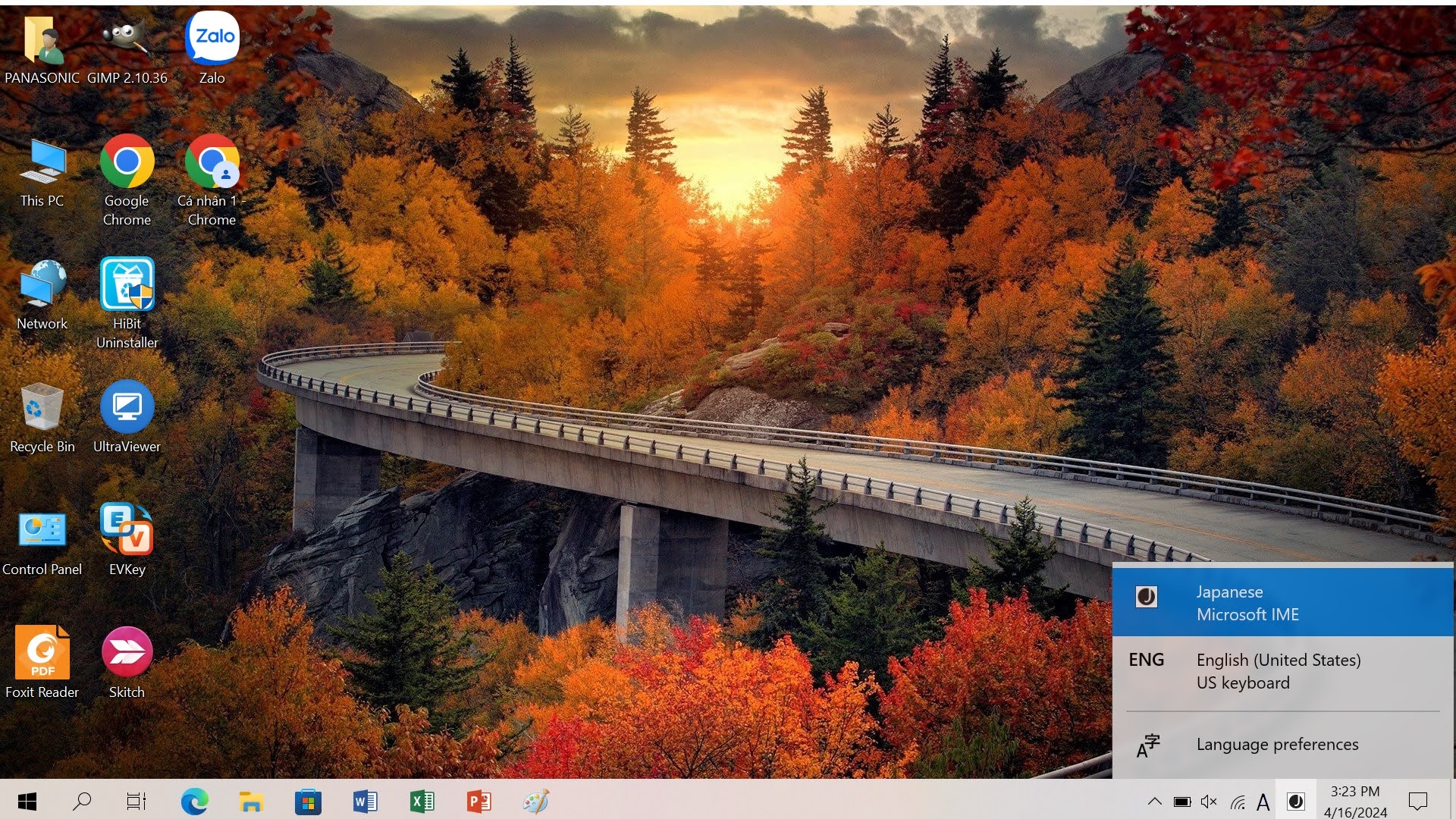
Task: Switch to English (United States) US keyboard
Action: 1282,671
